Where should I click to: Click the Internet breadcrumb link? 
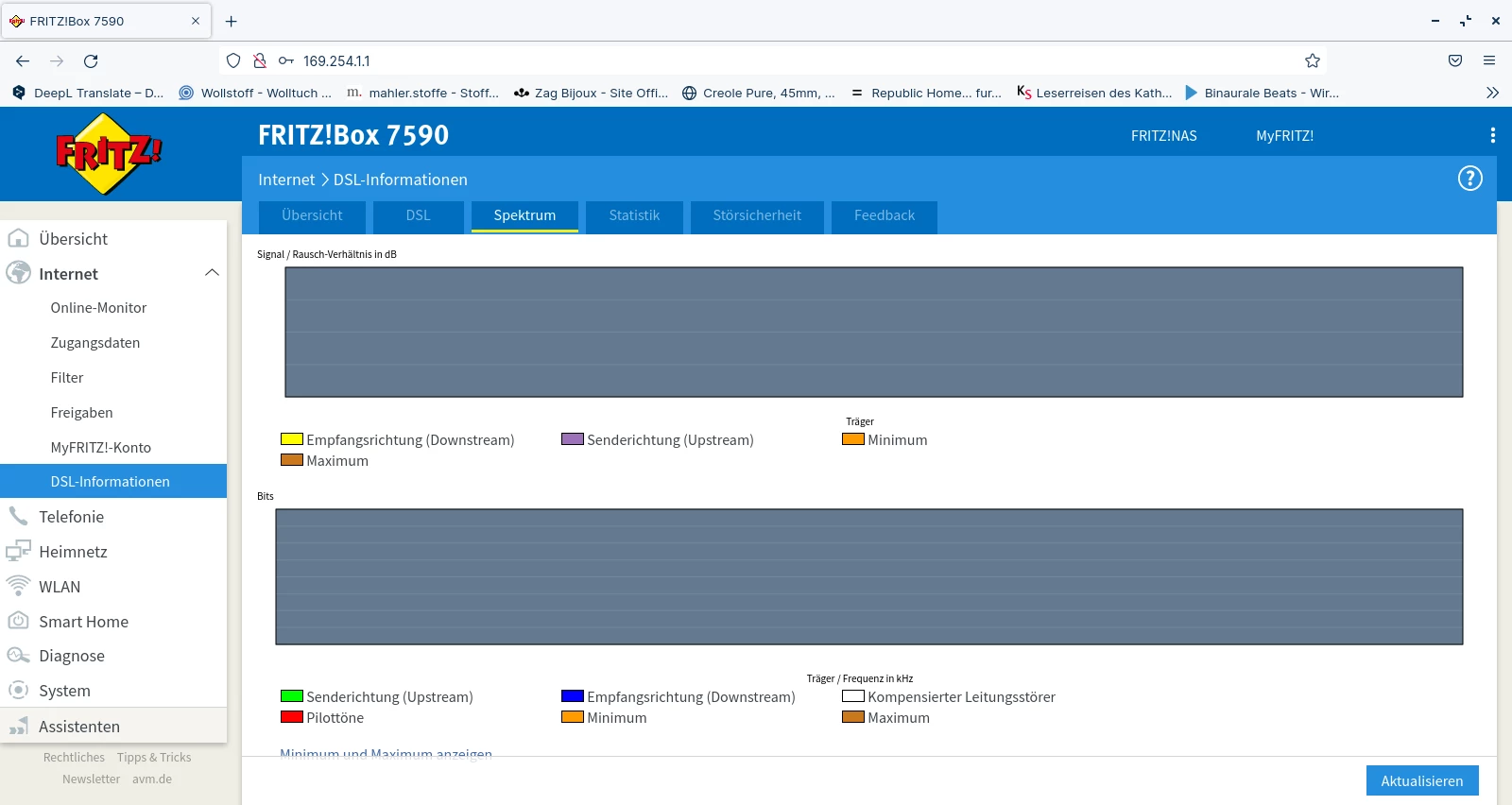286,180
